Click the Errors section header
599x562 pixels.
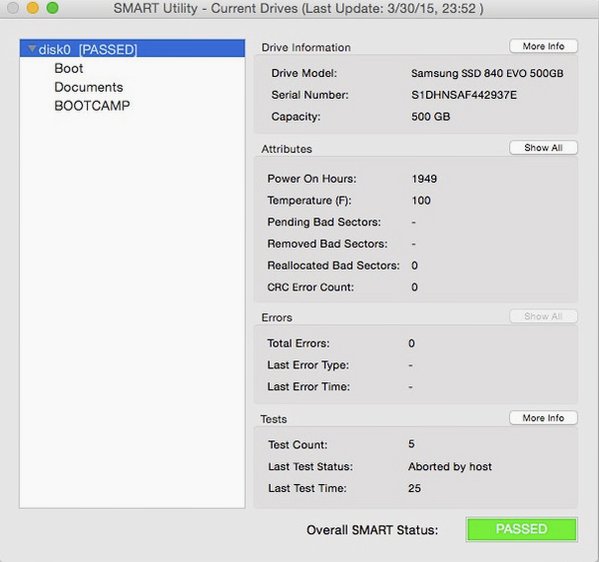(277, 317)
